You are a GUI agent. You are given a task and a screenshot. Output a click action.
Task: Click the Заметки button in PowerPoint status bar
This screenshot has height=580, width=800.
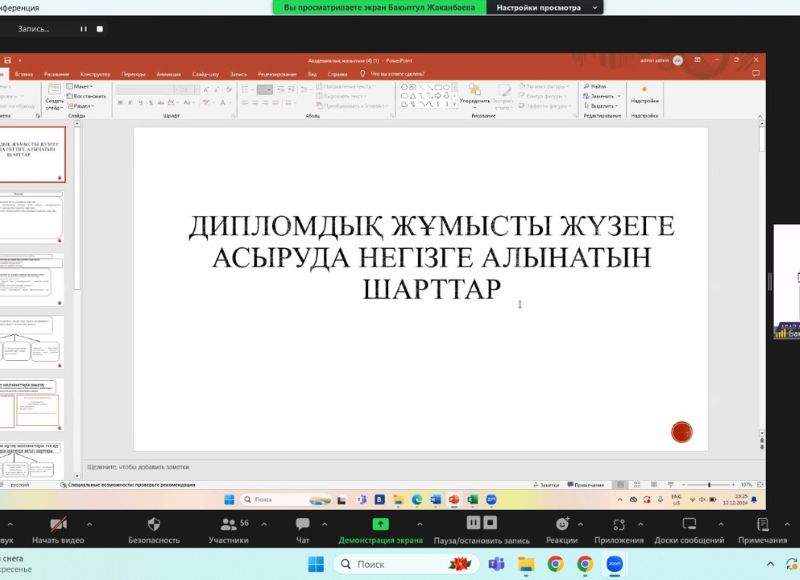coord(548,485)
